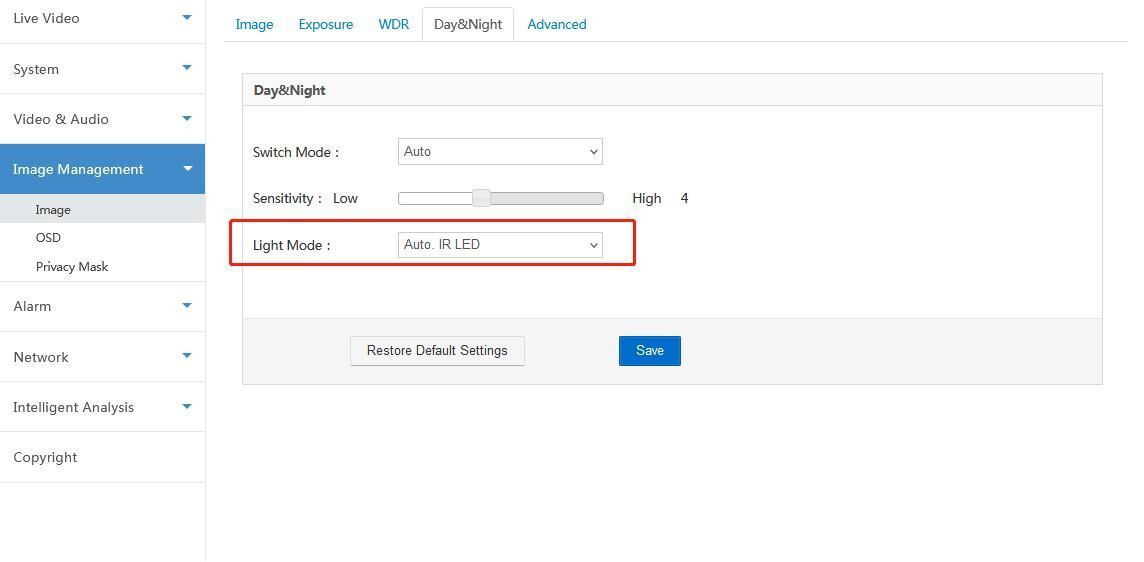1144x562 pixels.
Task: Go to the Advanced tab
Action: coord(556,24)
